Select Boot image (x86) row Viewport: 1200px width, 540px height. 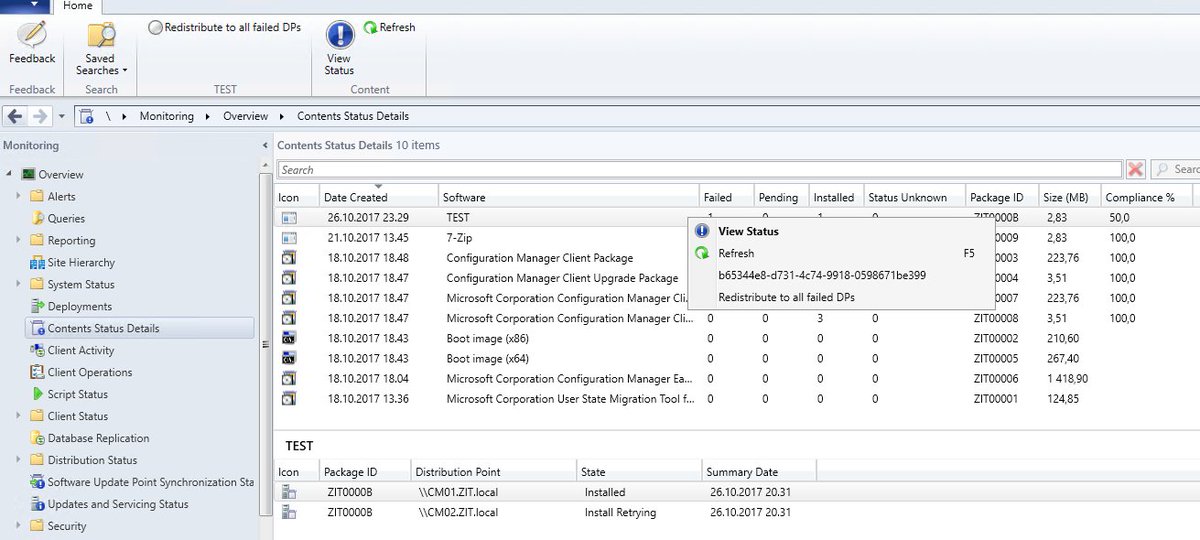click(x=737, y=338)
